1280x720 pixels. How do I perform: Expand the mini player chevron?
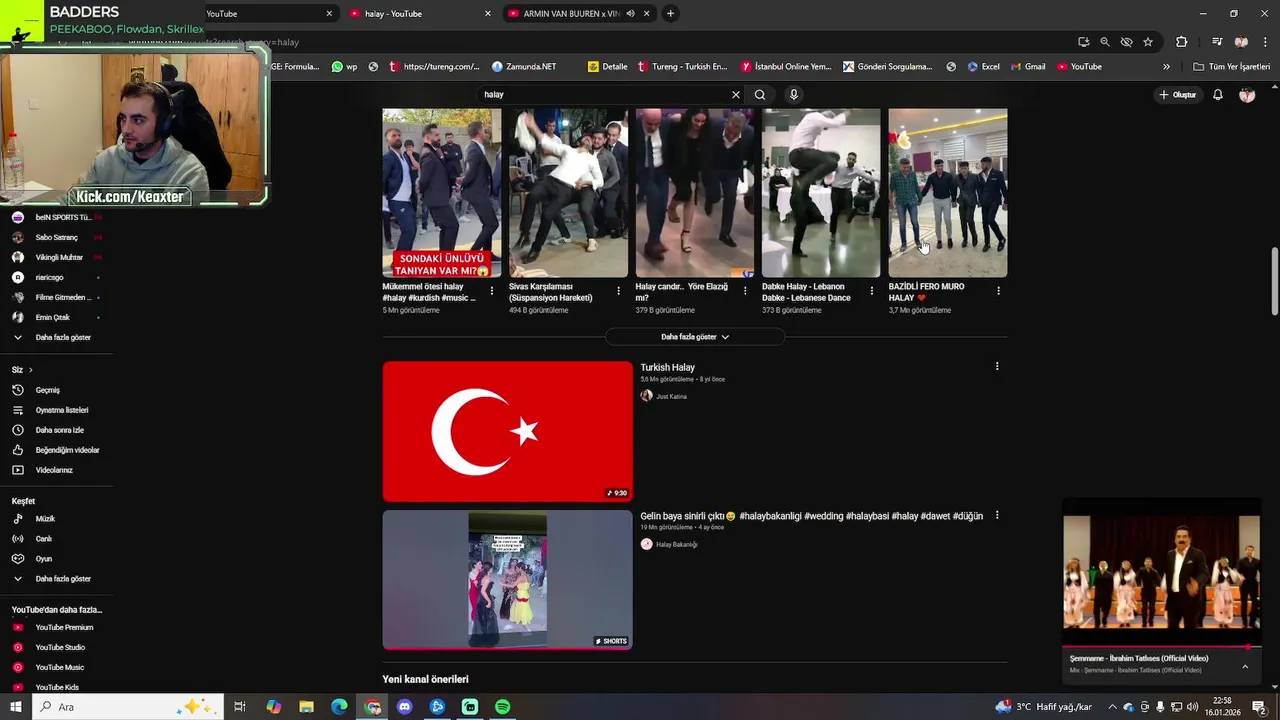click(1245, 667)
